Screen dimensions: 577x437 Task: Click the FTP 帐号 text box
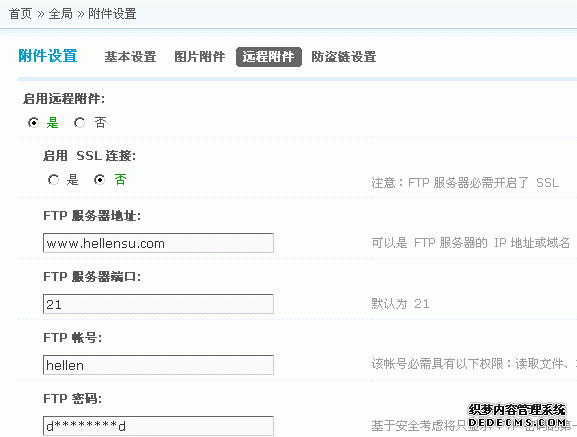[158, 365]
